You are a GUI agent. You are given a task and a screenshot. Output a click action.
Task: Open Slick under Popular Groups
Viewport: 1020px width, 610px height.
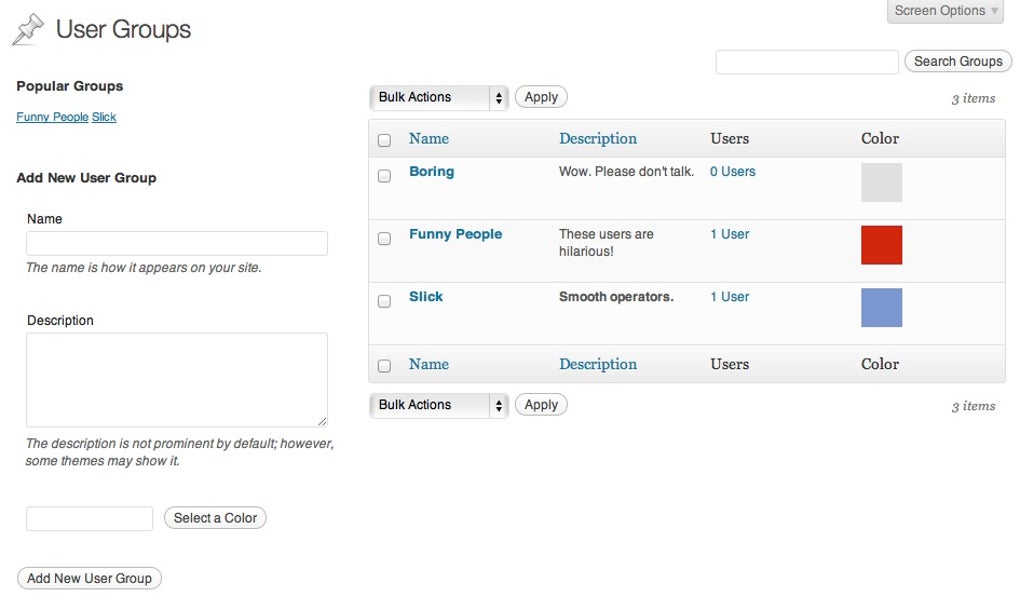pos(103,116)
